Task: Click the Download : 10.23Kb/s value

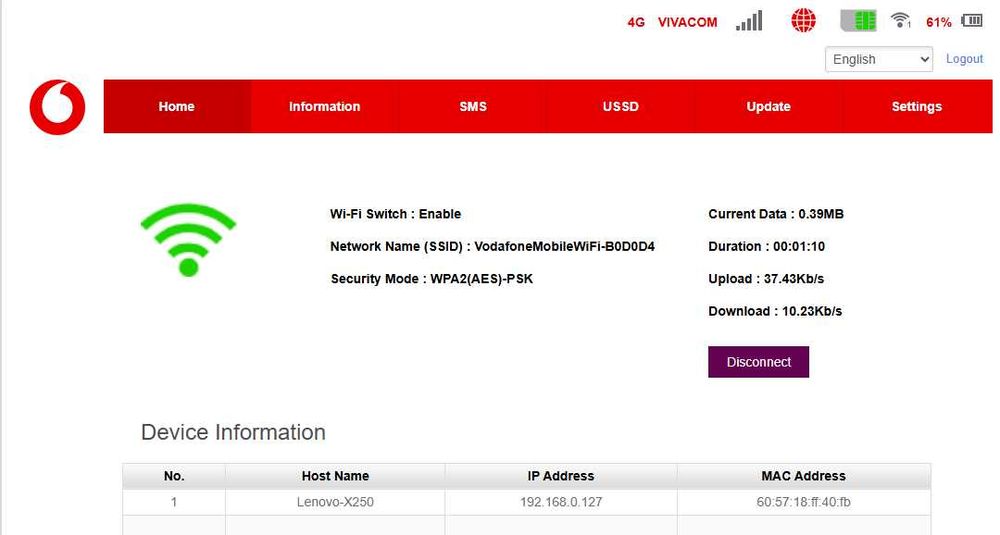Action: pyautogui.click(x=775, y=312)
